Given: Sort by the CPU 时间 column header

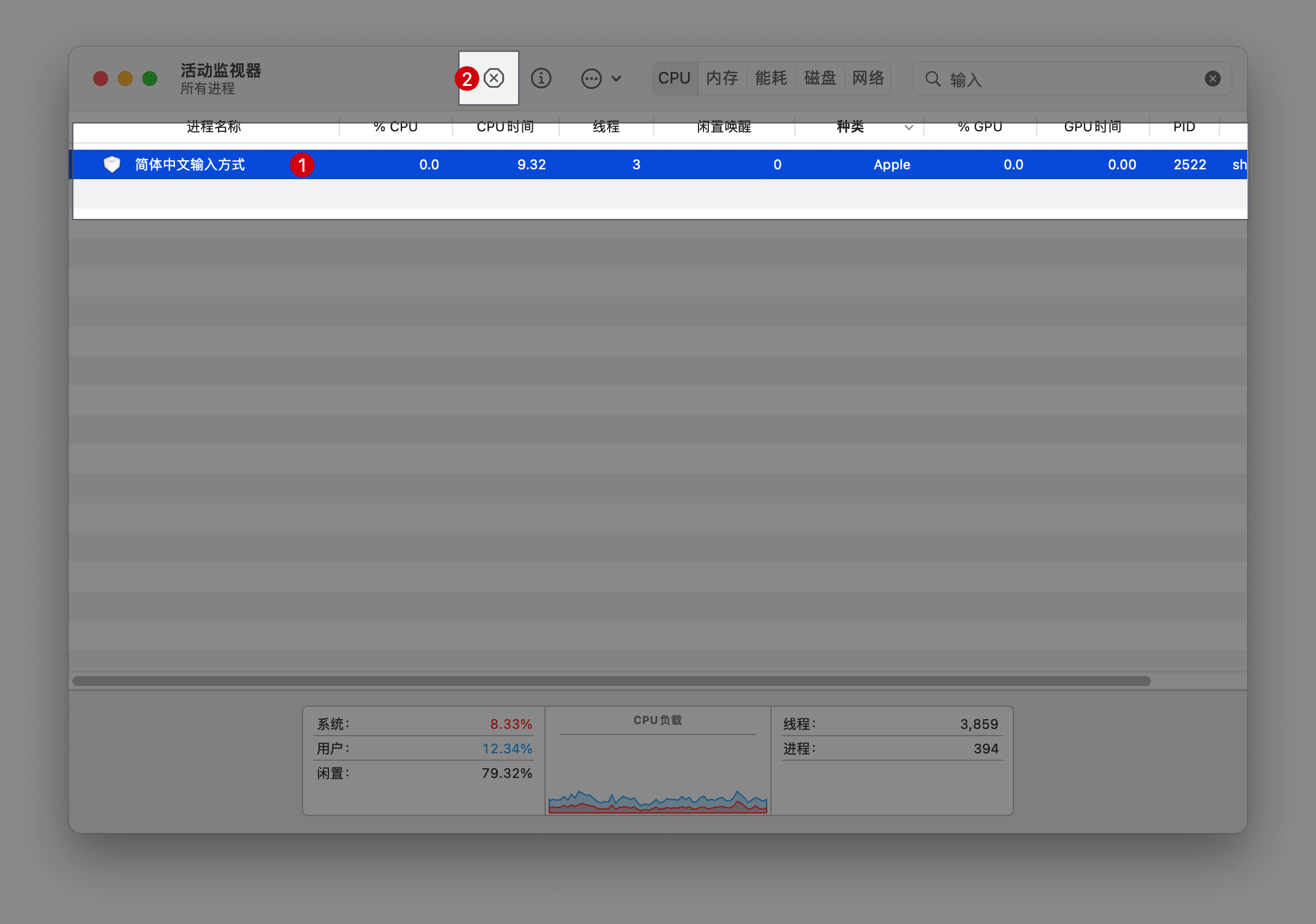Looking at the screenshot, I should [505, 127].
